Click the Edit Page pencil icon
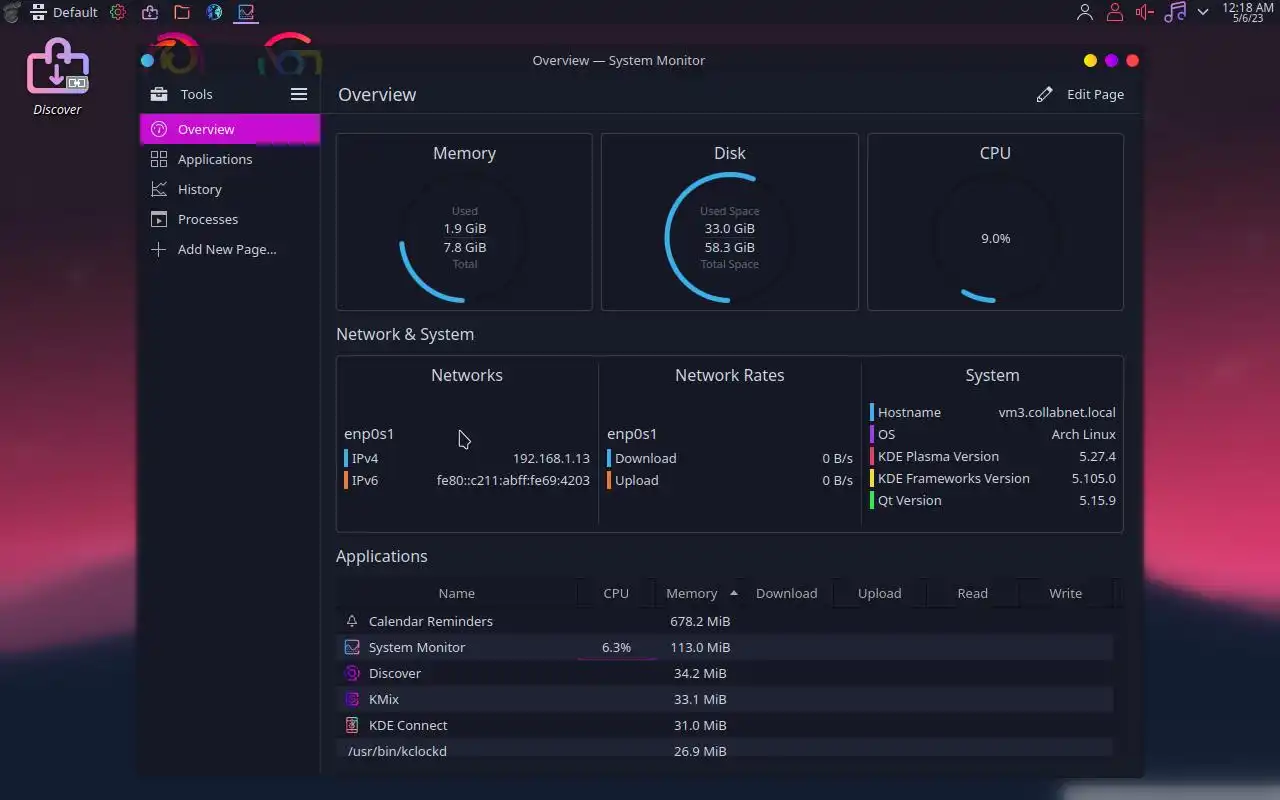This screenshot has width=1280, height=800. point(1045,94)
